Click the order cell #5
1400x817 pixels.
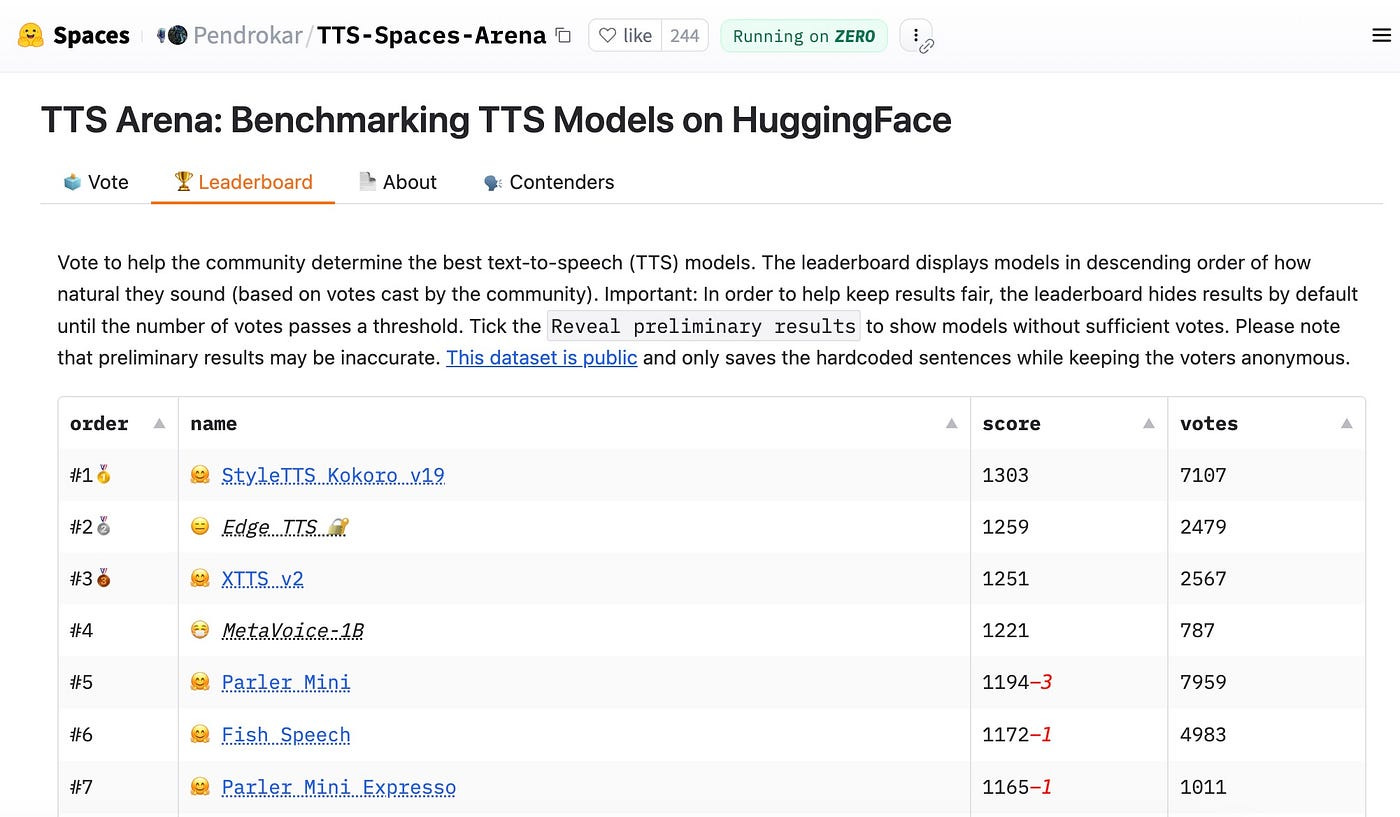(118, 683)
